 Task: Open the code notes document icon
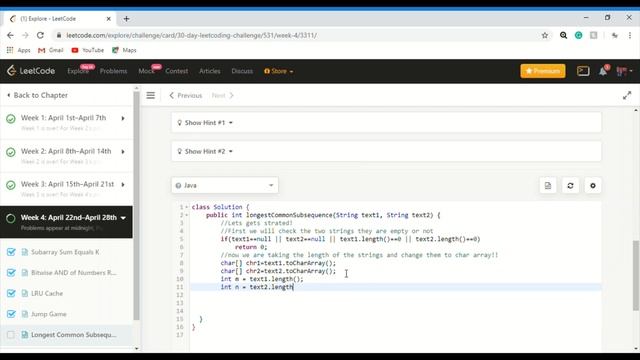548,186
